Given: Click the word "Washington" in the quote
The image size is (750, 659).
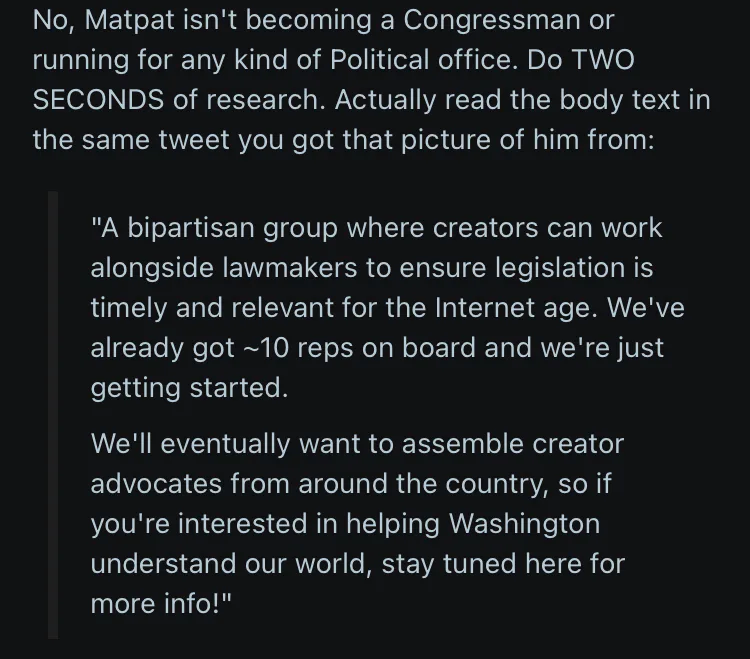Looking at the screenshot, I should [x=524, y=524].
